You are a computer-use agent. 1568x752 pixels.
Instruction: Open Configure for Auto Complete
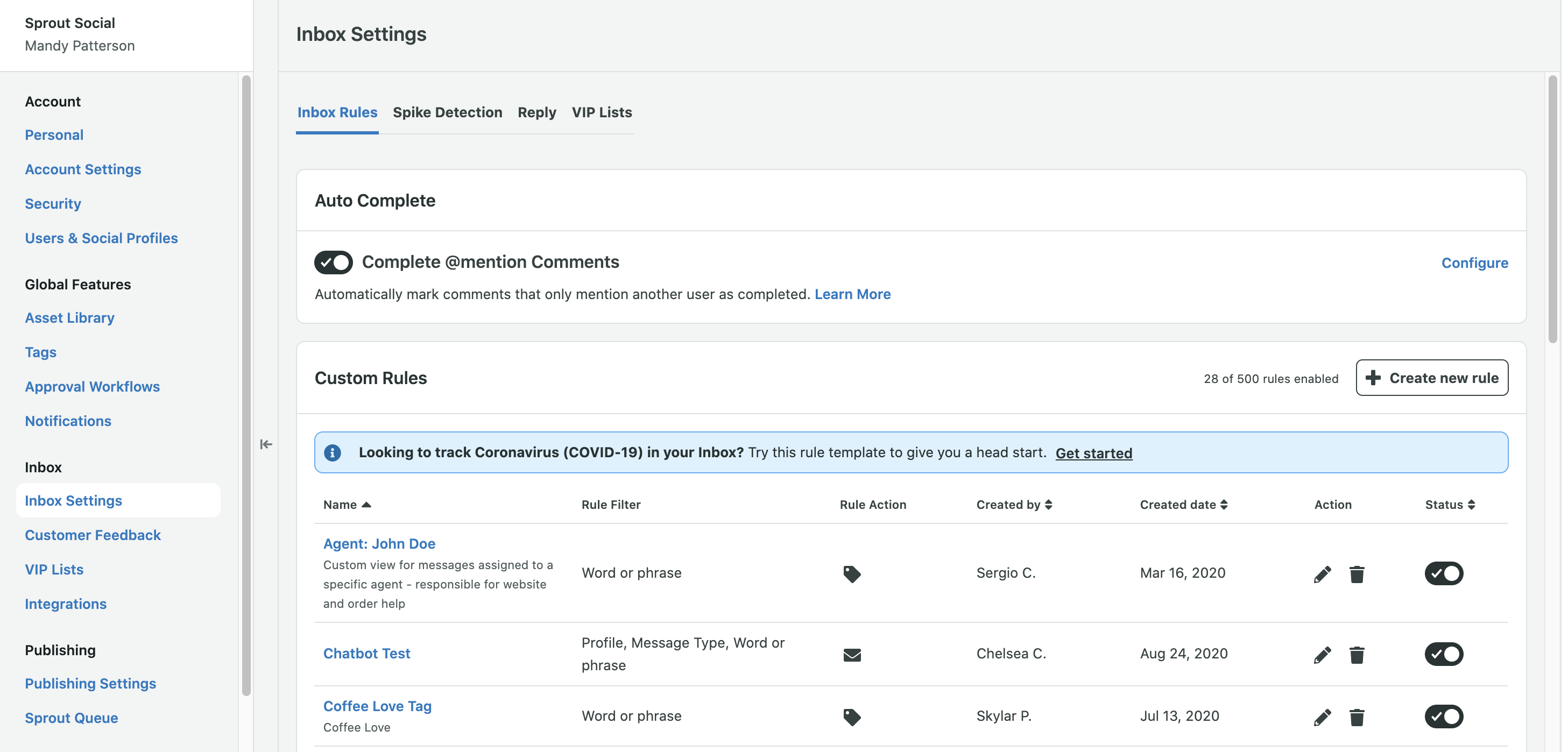[x=1474, y=262]
